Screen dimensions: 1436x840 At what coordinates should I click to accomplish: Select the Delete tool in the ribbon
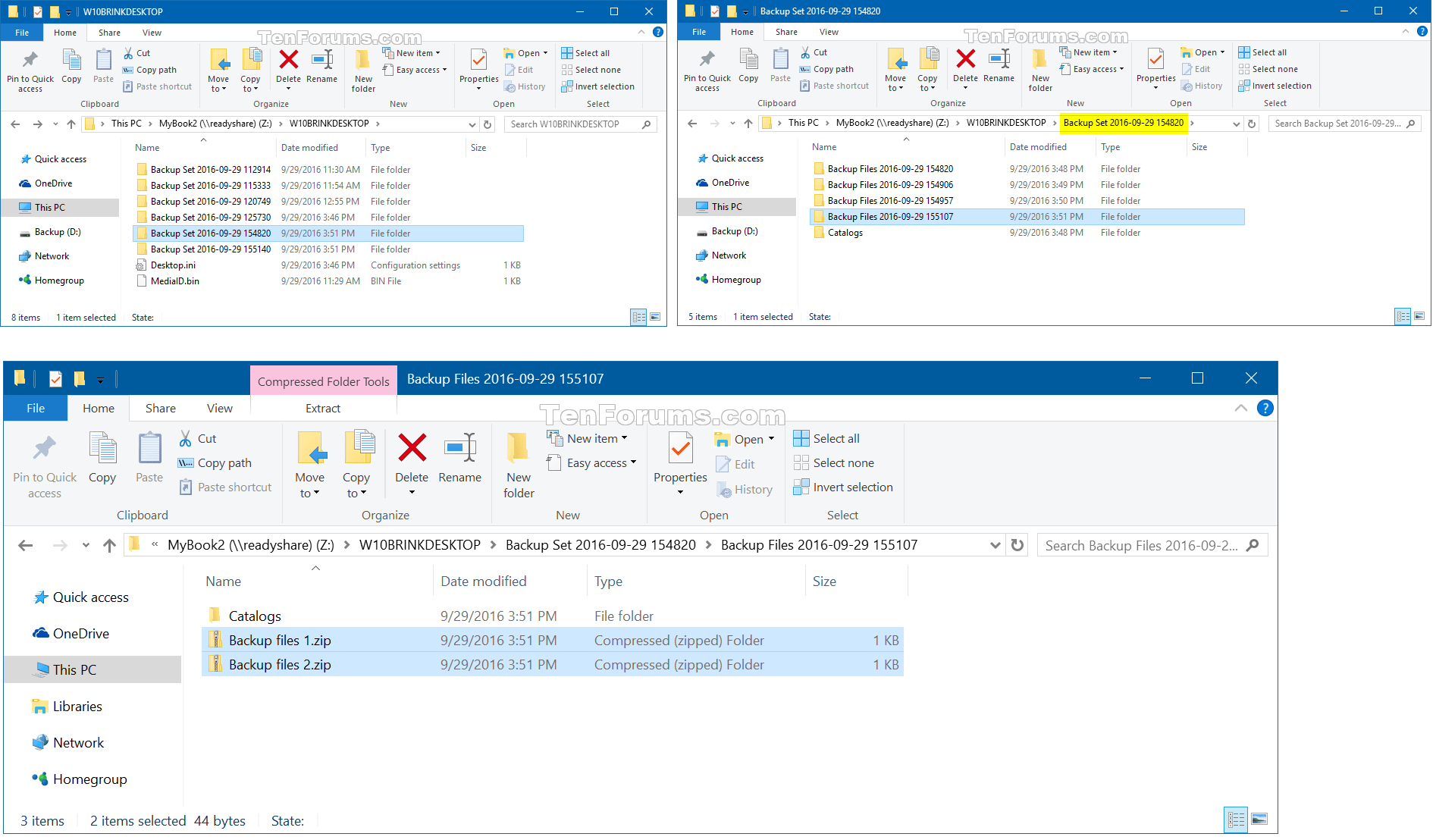click(x=411, y=455)
